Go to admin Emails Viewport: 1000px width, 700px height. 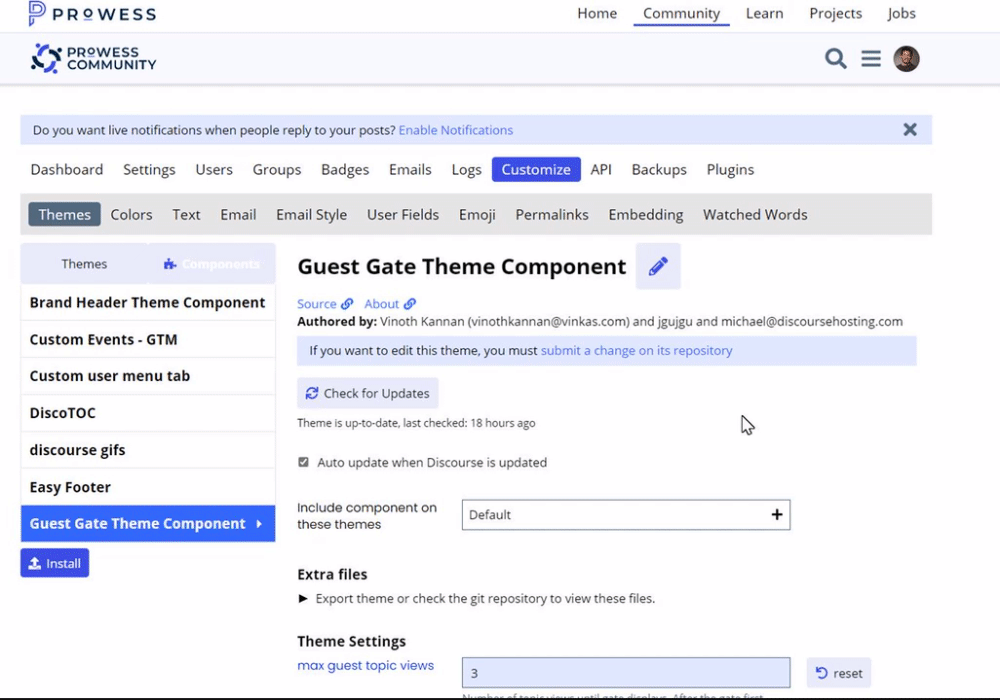tap(410, 170)
